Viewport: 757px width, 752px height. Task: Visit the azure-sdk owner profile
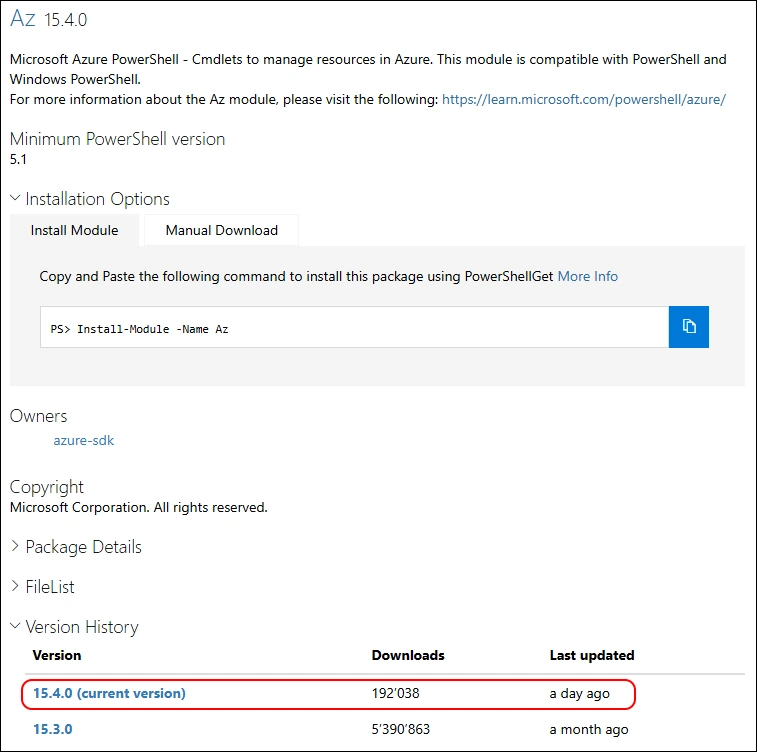tap(84, 440)
